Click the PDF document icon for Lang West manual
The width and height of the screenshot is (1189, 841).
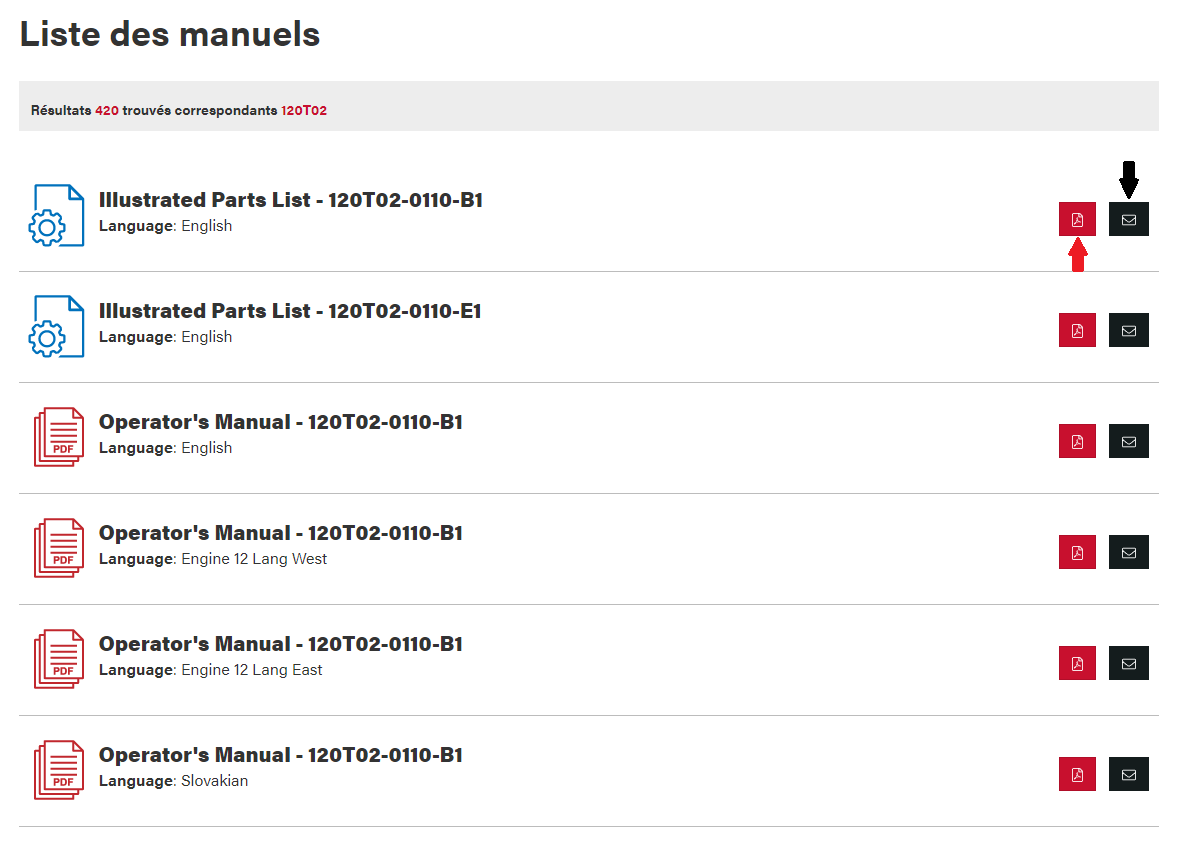point(59,548)
